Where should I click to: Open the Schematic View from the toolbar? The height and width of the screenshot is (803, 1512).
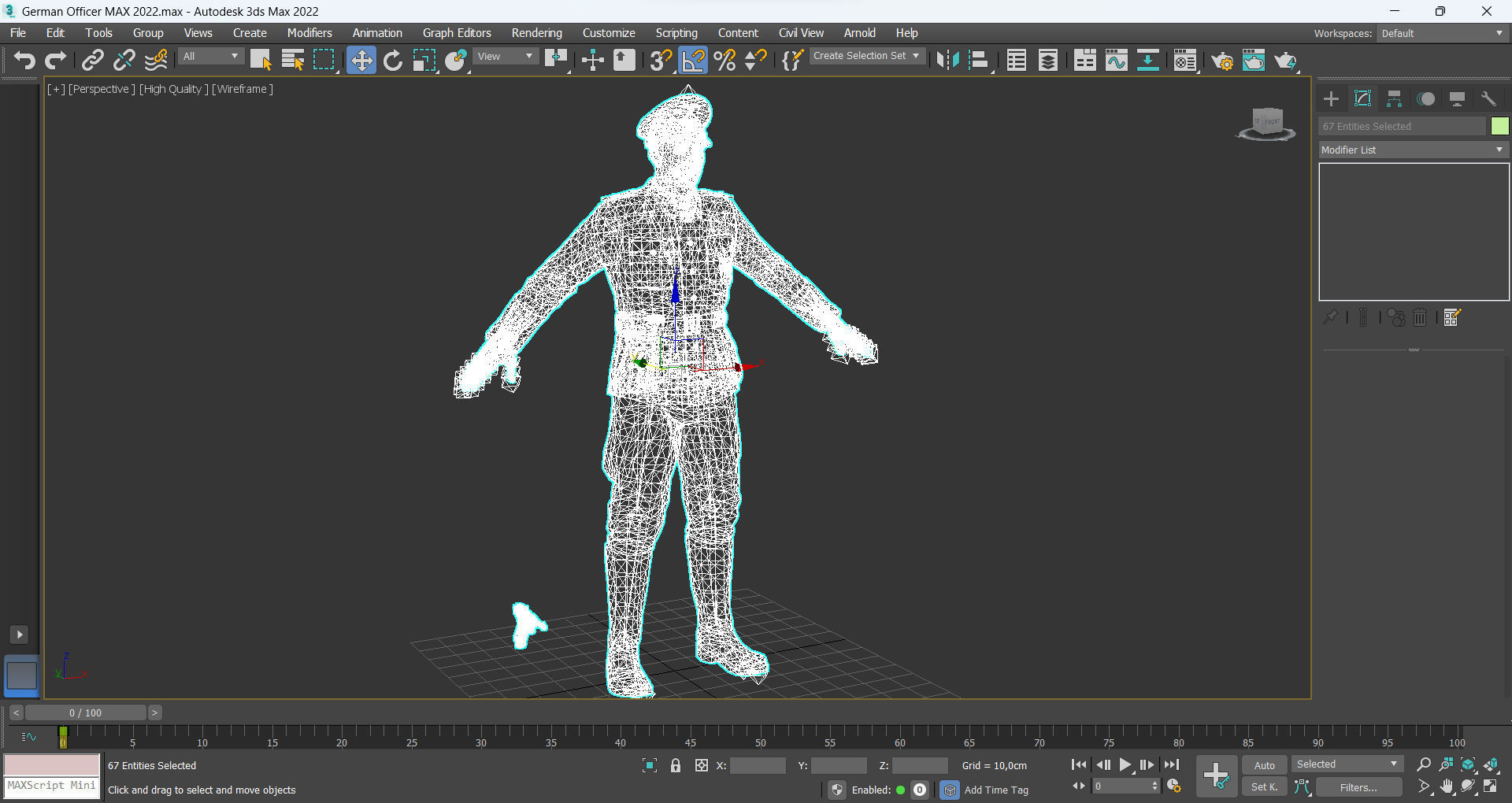click(1148, 61)
